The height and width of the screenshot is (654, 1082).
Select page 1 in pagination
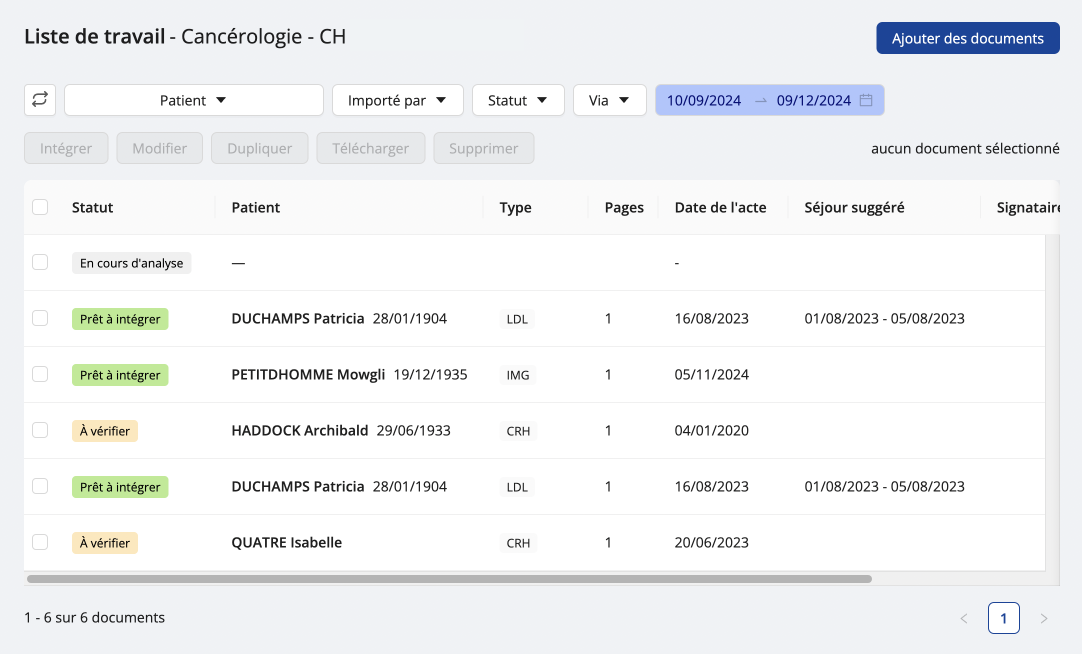coord(1004,618)
